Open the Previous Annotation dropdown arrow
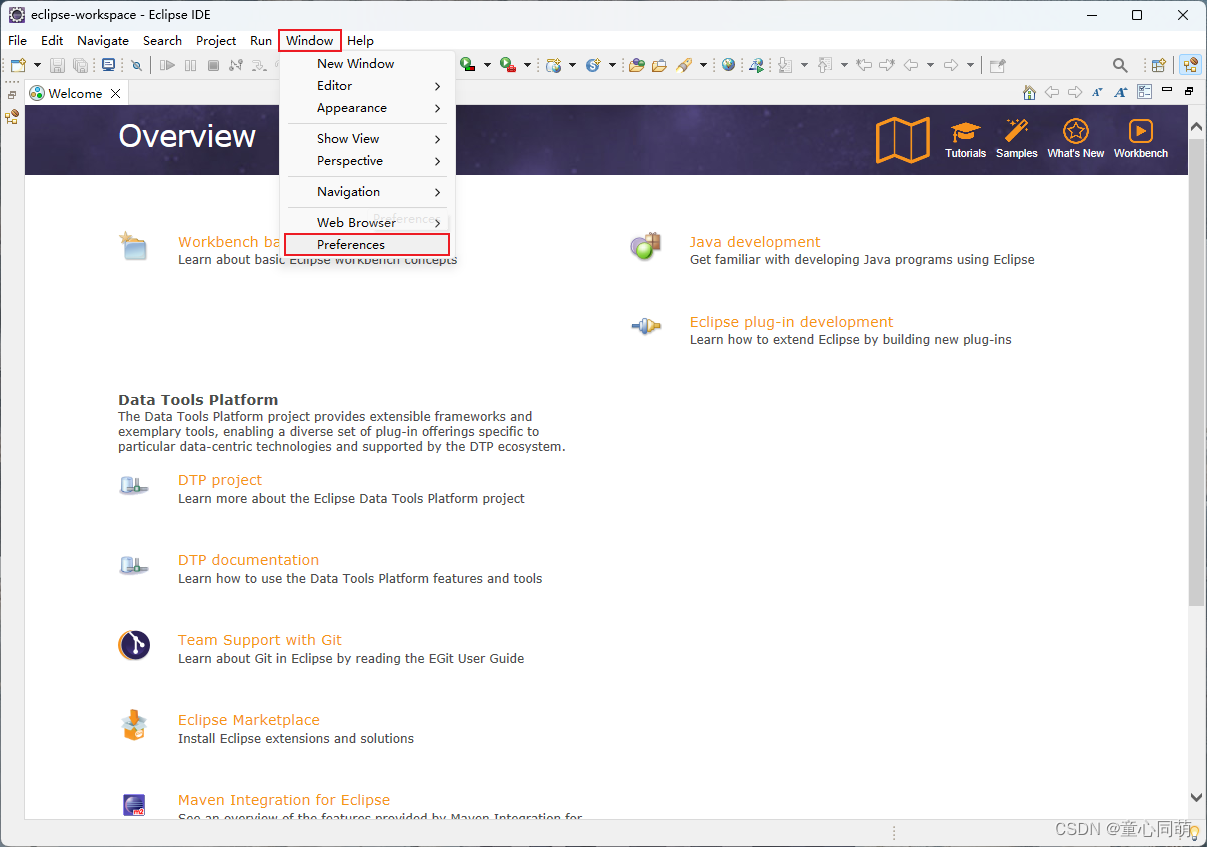Viewport: 1207px width, 847px height. tap(844, 65)
